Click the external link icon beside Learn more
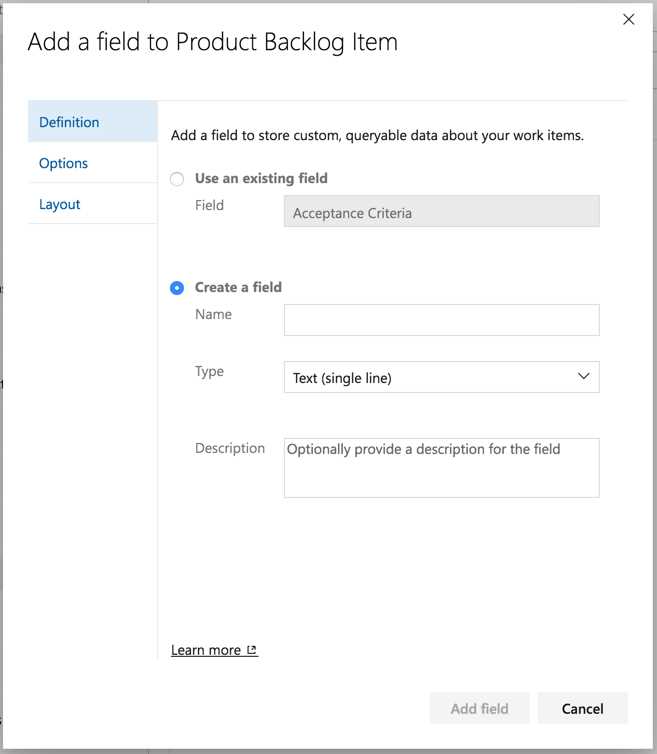This screenshot has height=754, width=657. point(252,650)
